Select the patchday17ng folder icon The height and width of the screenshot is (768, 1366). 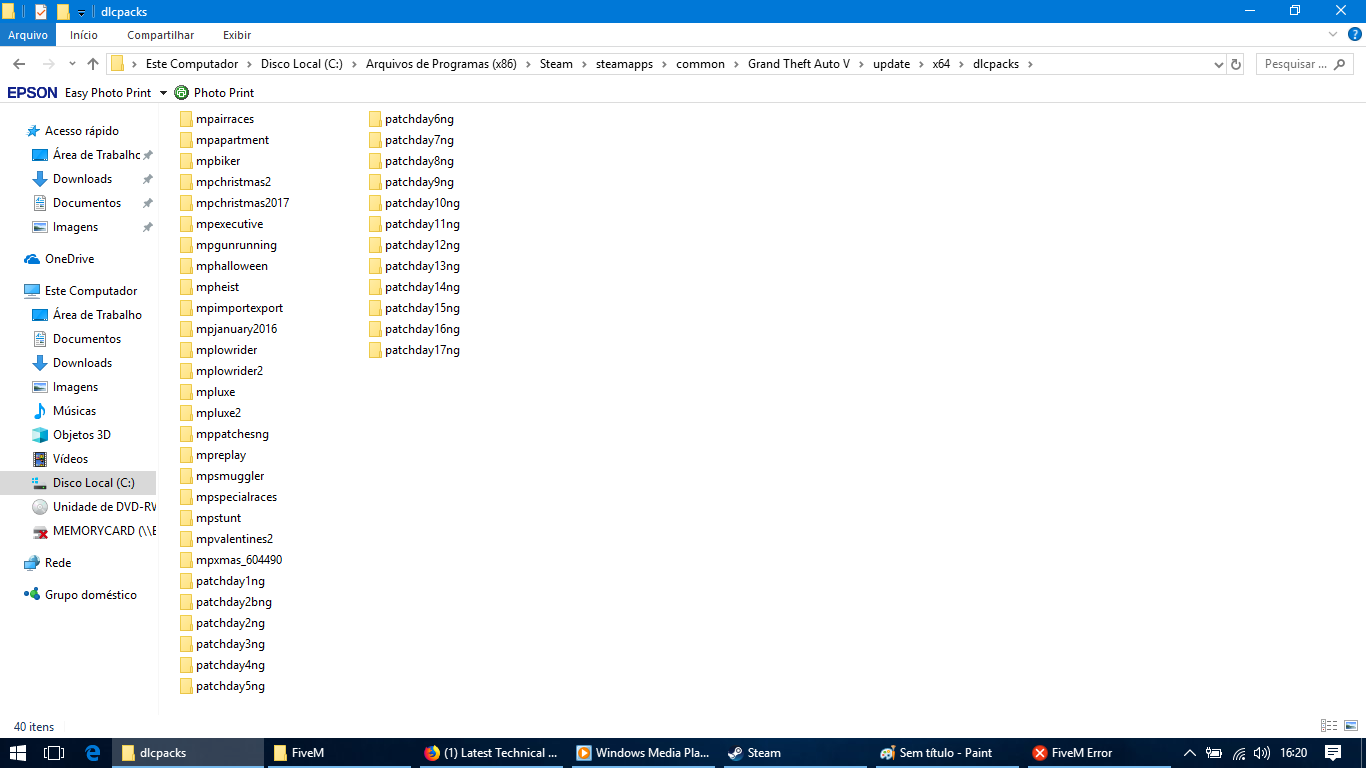point(375,350)
